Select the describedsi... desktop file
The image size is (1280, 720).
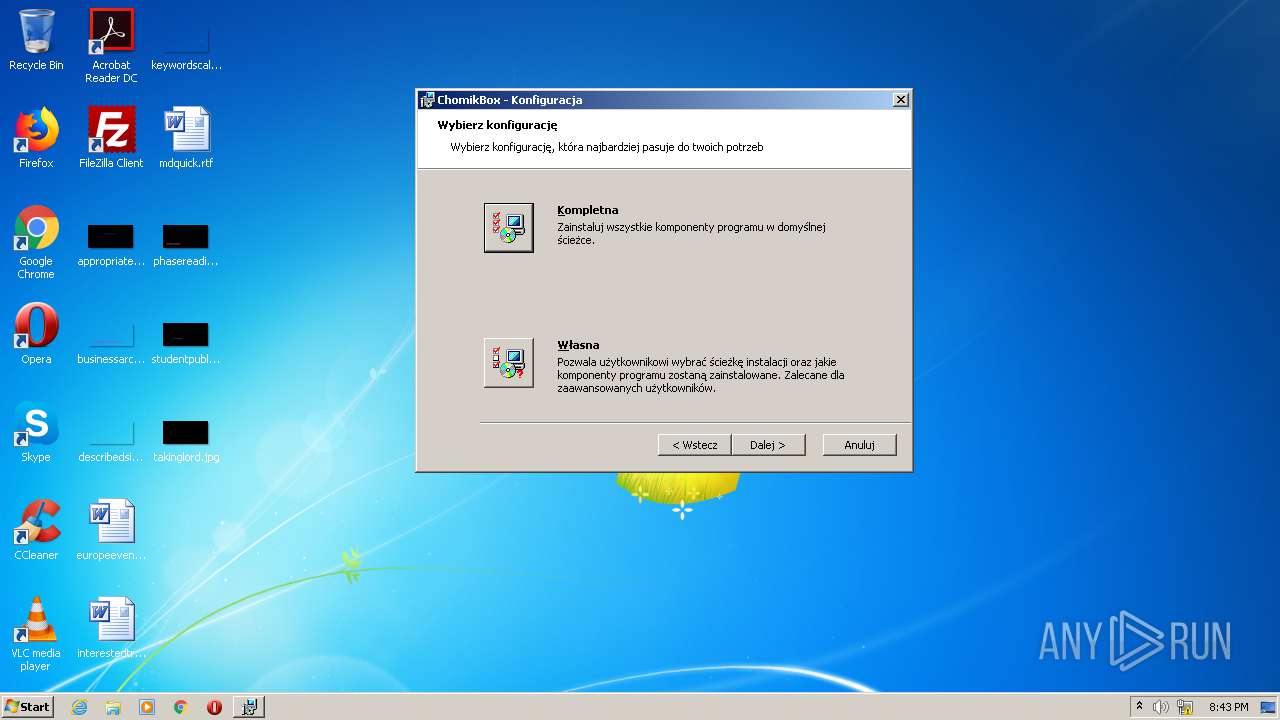point(111,442)
